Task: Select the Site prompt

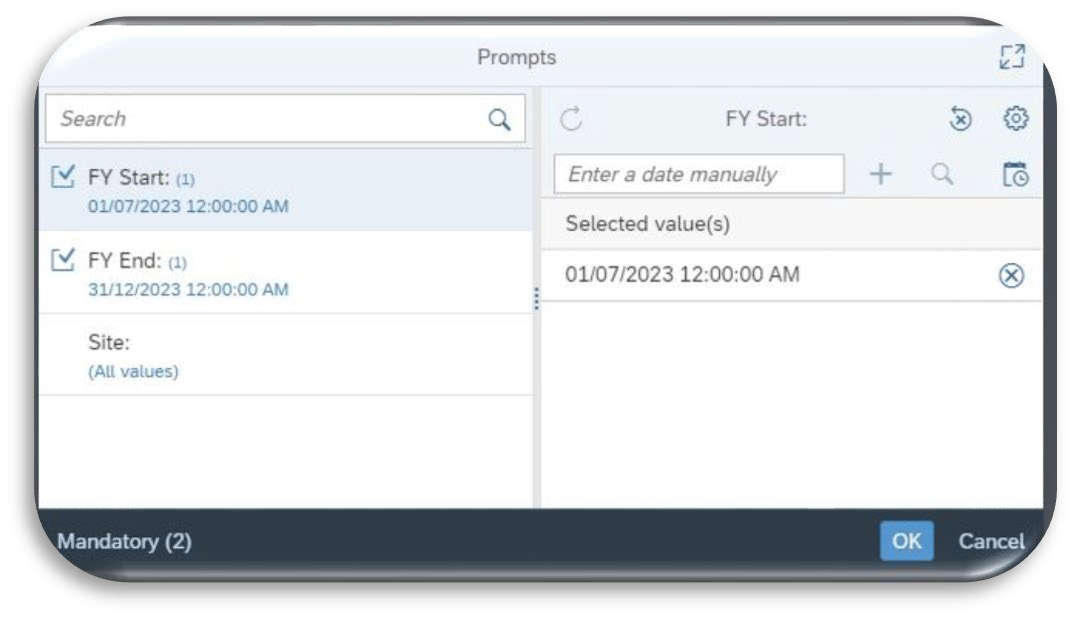Action: click(x=286, y=355)
